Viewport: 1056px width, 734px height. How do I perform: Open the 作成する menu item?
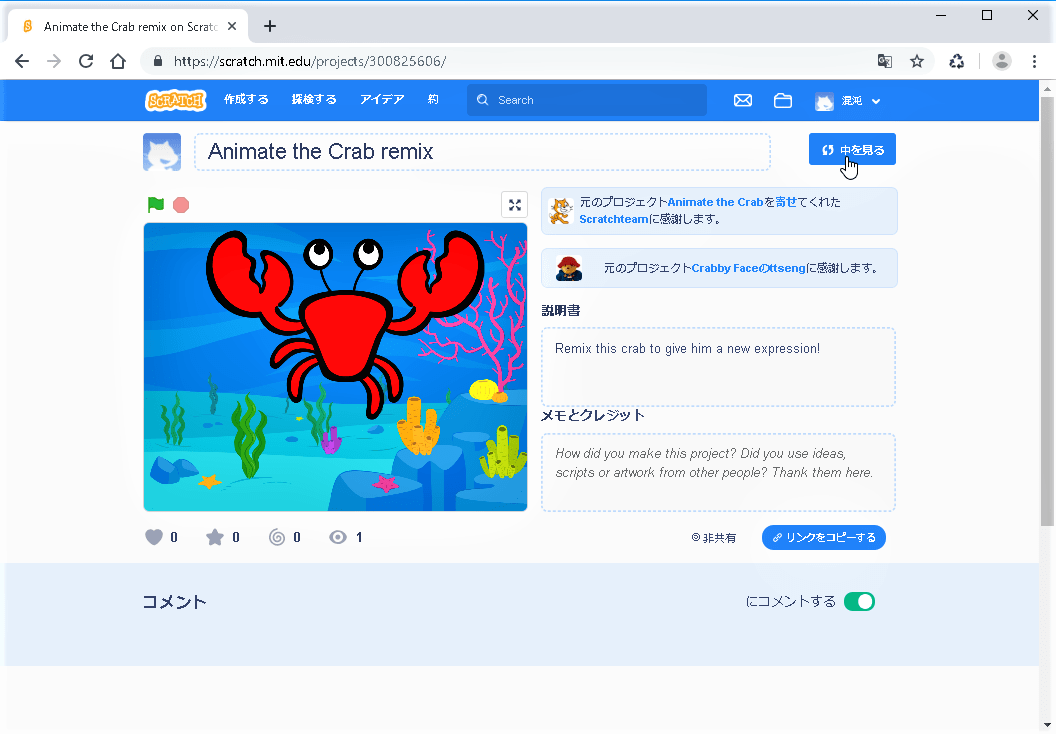pyautogui.click(x=246, y=100)
